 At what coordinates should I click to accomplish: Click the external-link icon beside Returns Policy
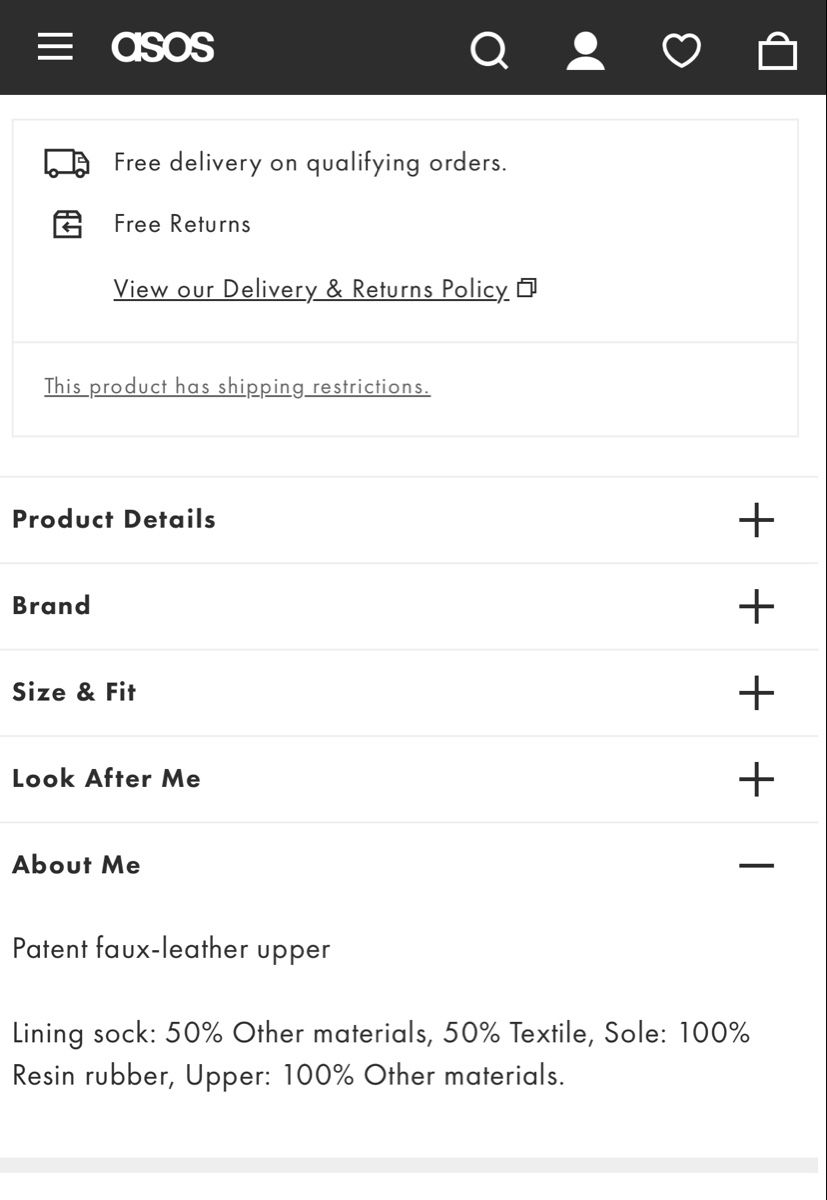527,288
